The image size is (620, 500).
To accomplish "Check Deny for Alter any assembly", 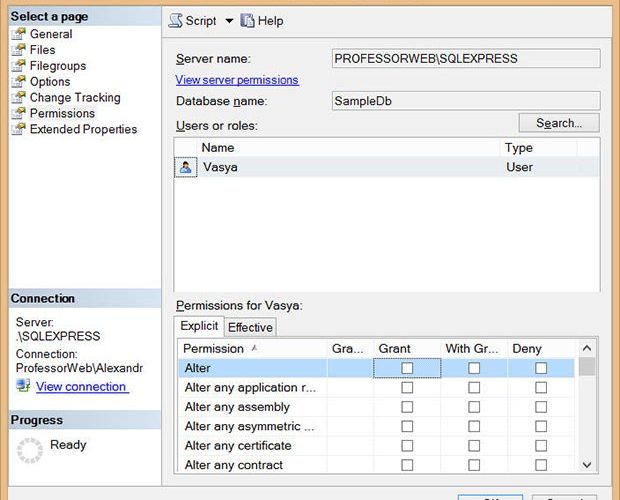I will [x=541, y=407].
